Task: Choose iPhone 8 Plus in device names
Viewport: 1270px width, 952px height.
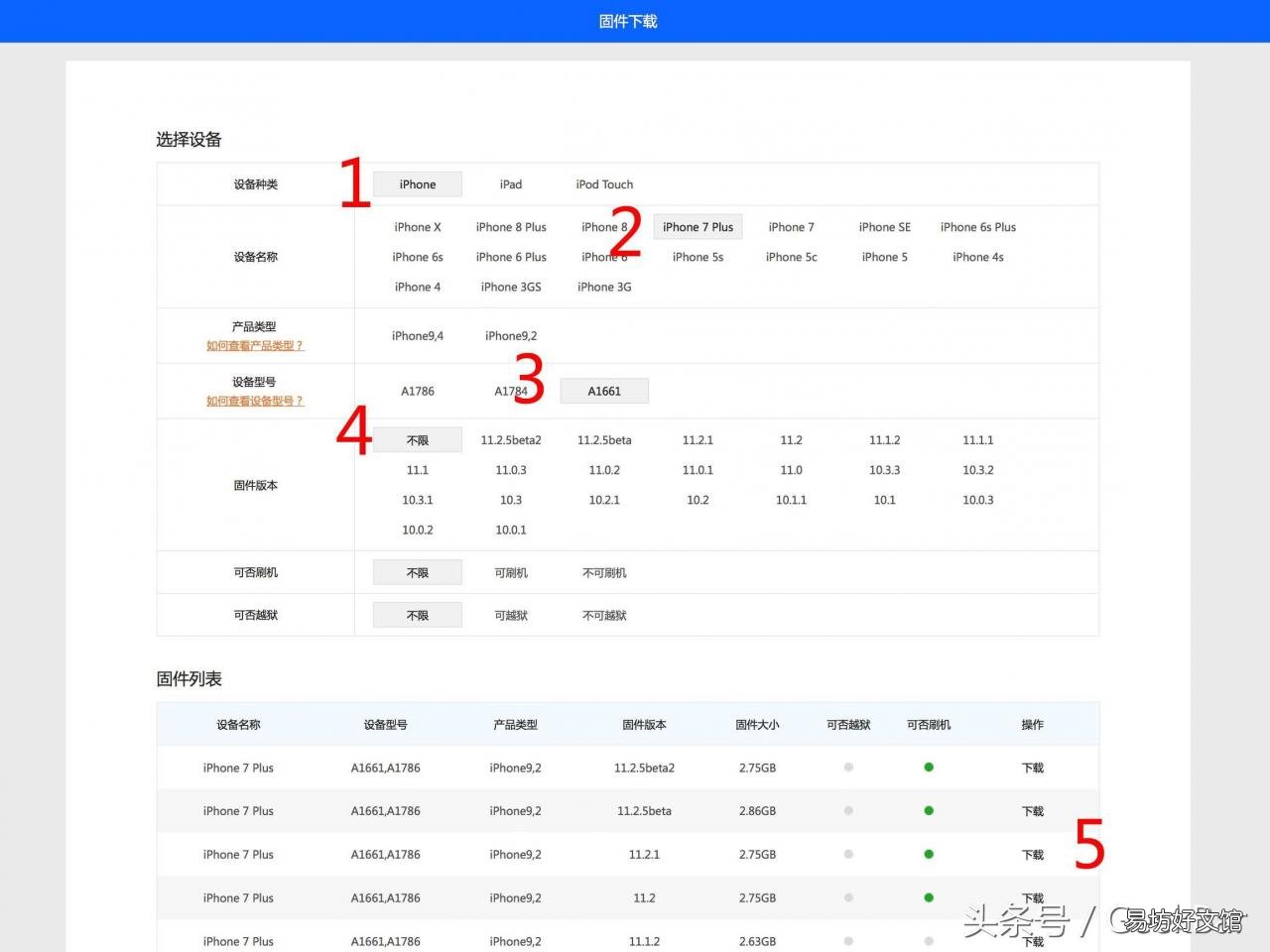Action: click(511, 227)
